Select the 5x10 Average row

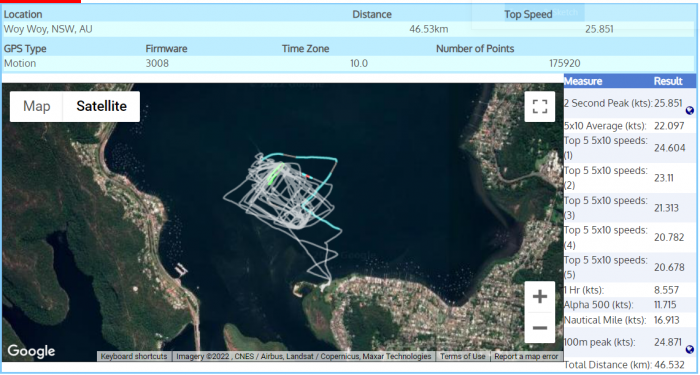(630, 126)
